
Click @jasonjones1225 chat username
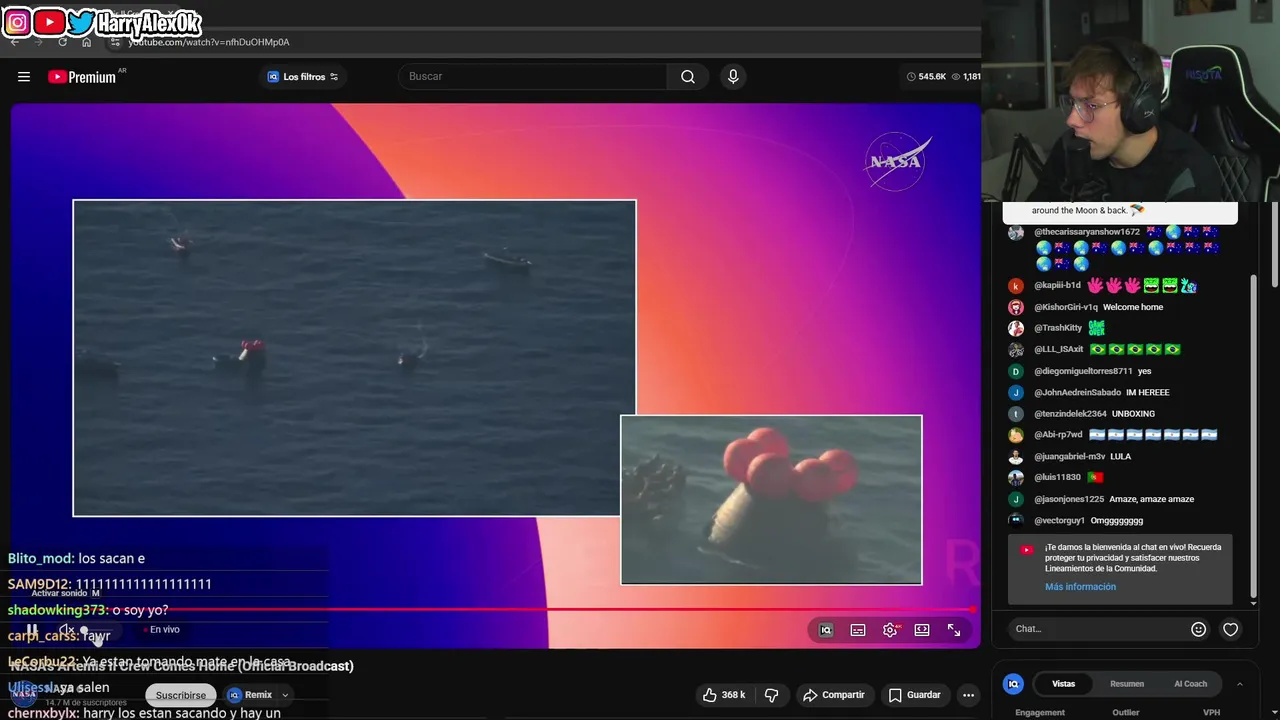(1069, 499)
